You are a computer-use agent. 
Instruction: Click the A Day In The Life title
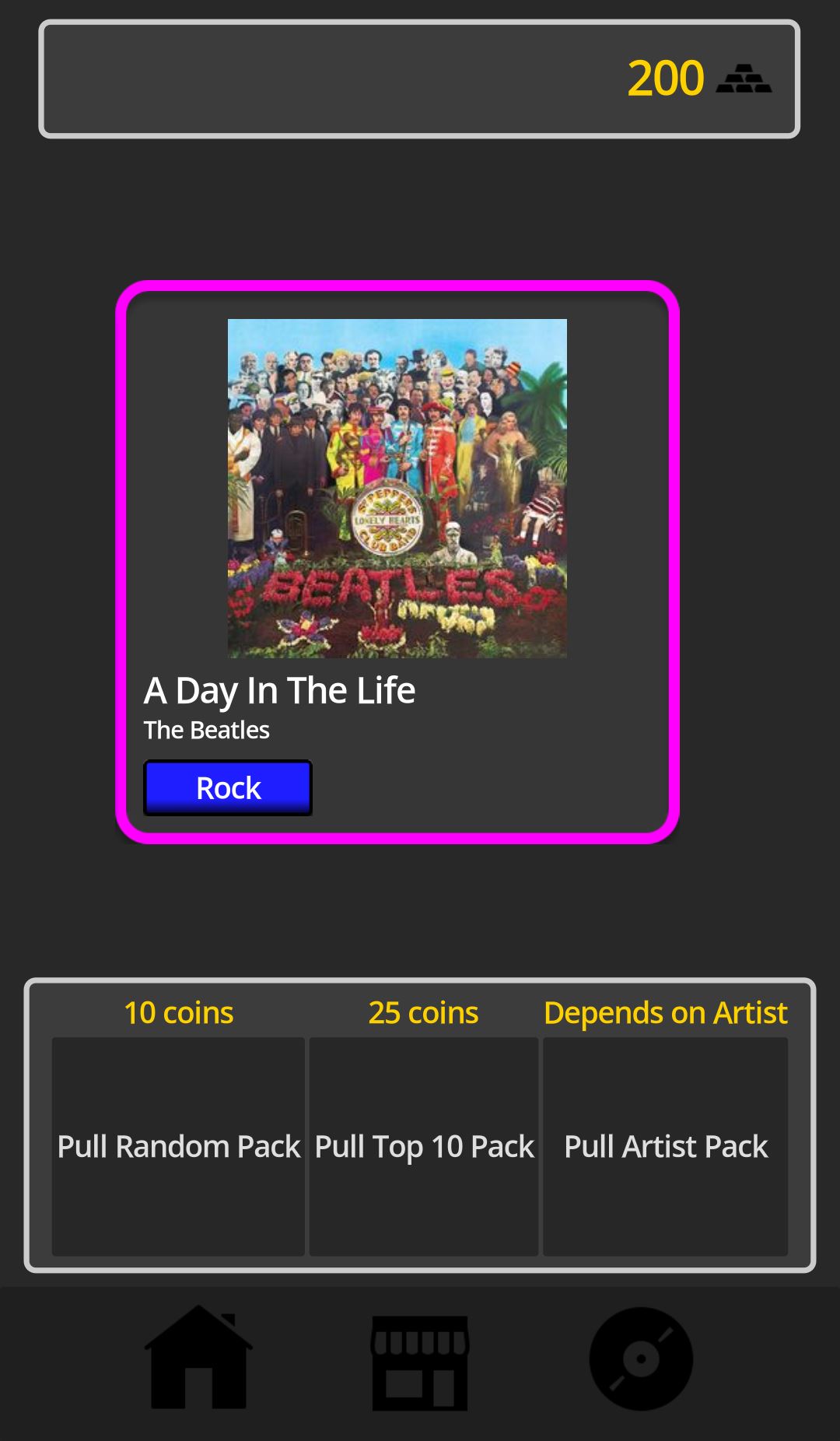[280, 691]
